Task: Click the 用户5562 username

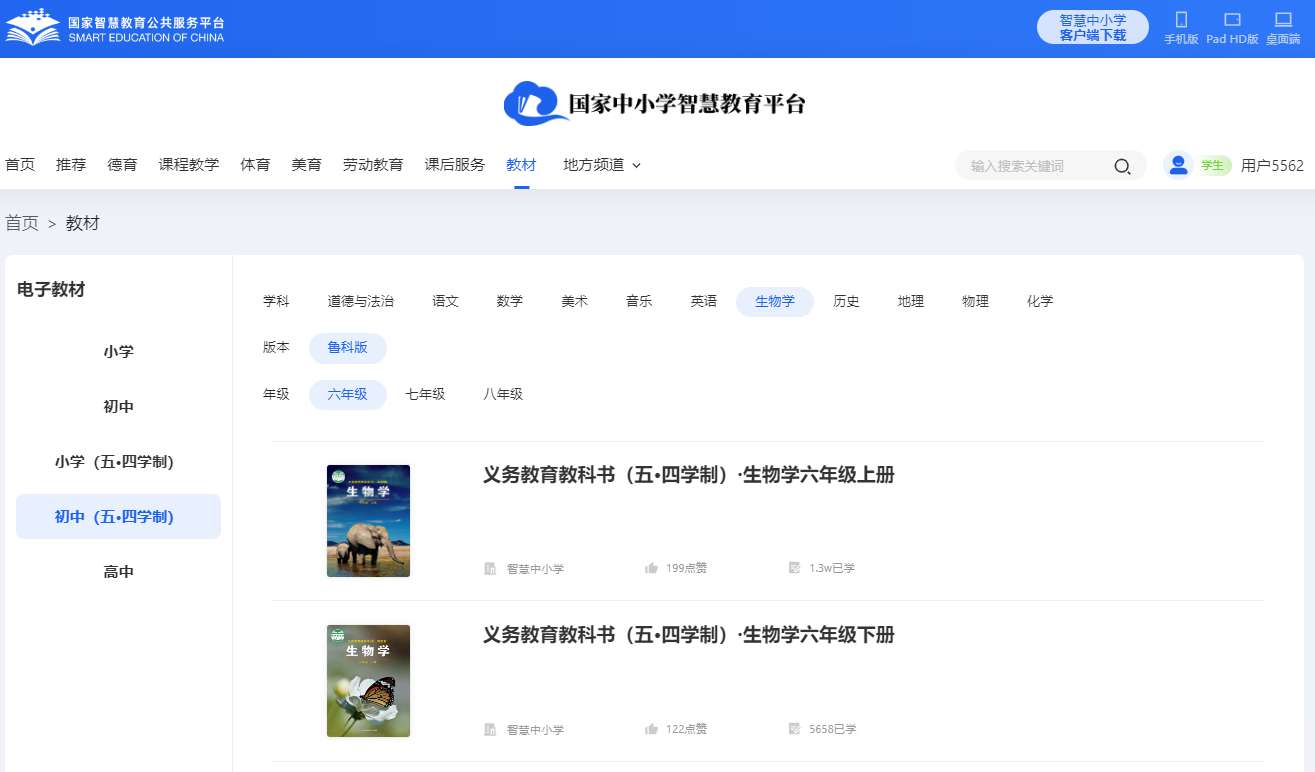Action: coord(1272,166)
